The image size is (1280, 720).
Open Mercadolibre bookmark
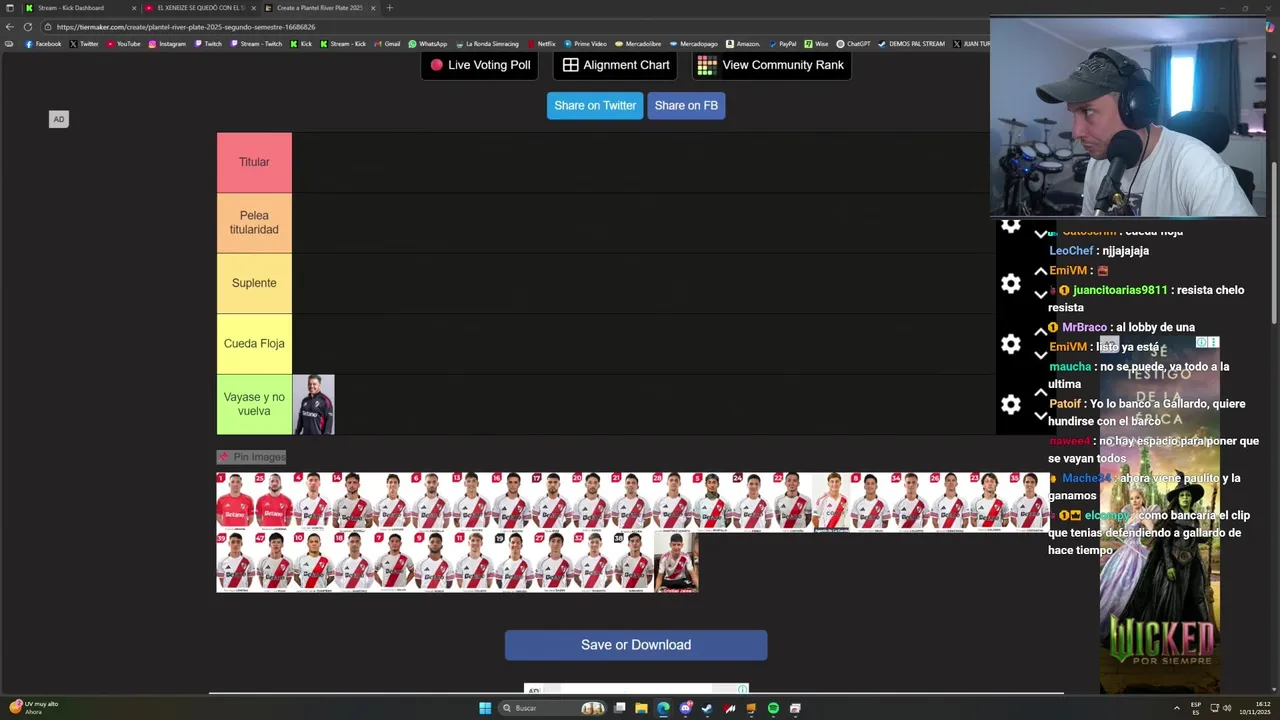(638, 44)
